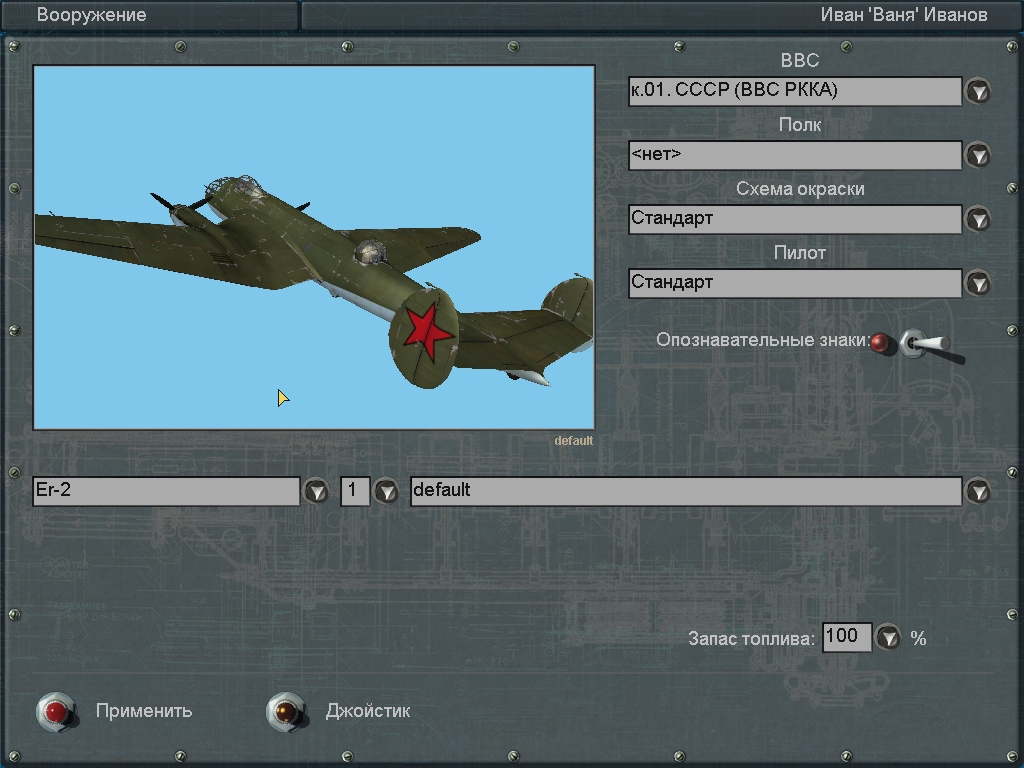The image size is (1024, 768).
Task: Click the Применить text label
Action: [x=144, y=711]
